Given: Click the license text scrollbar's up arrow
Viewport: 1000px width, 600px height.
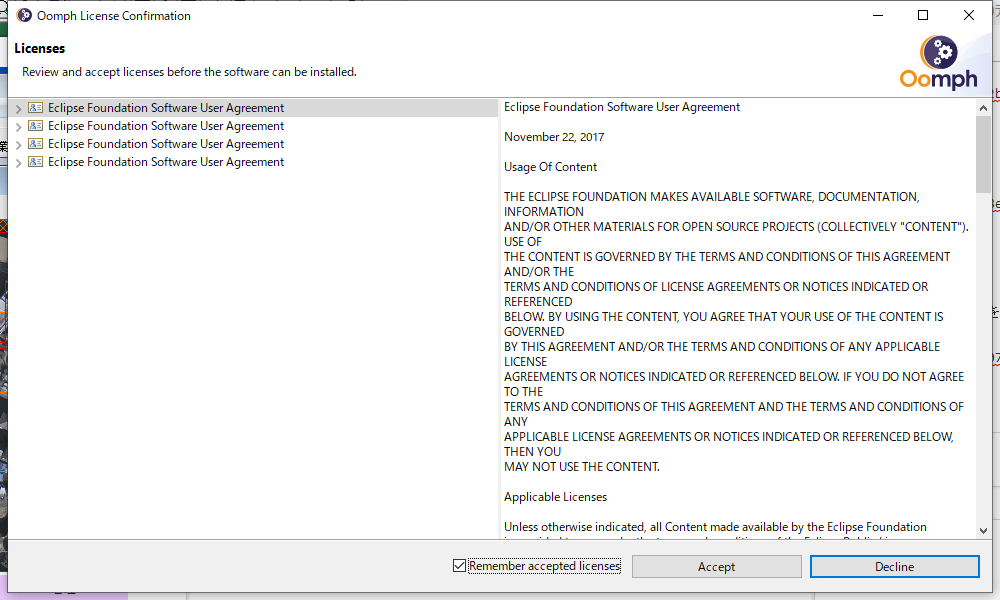Looking at the screenshot, I should point(983,106).
